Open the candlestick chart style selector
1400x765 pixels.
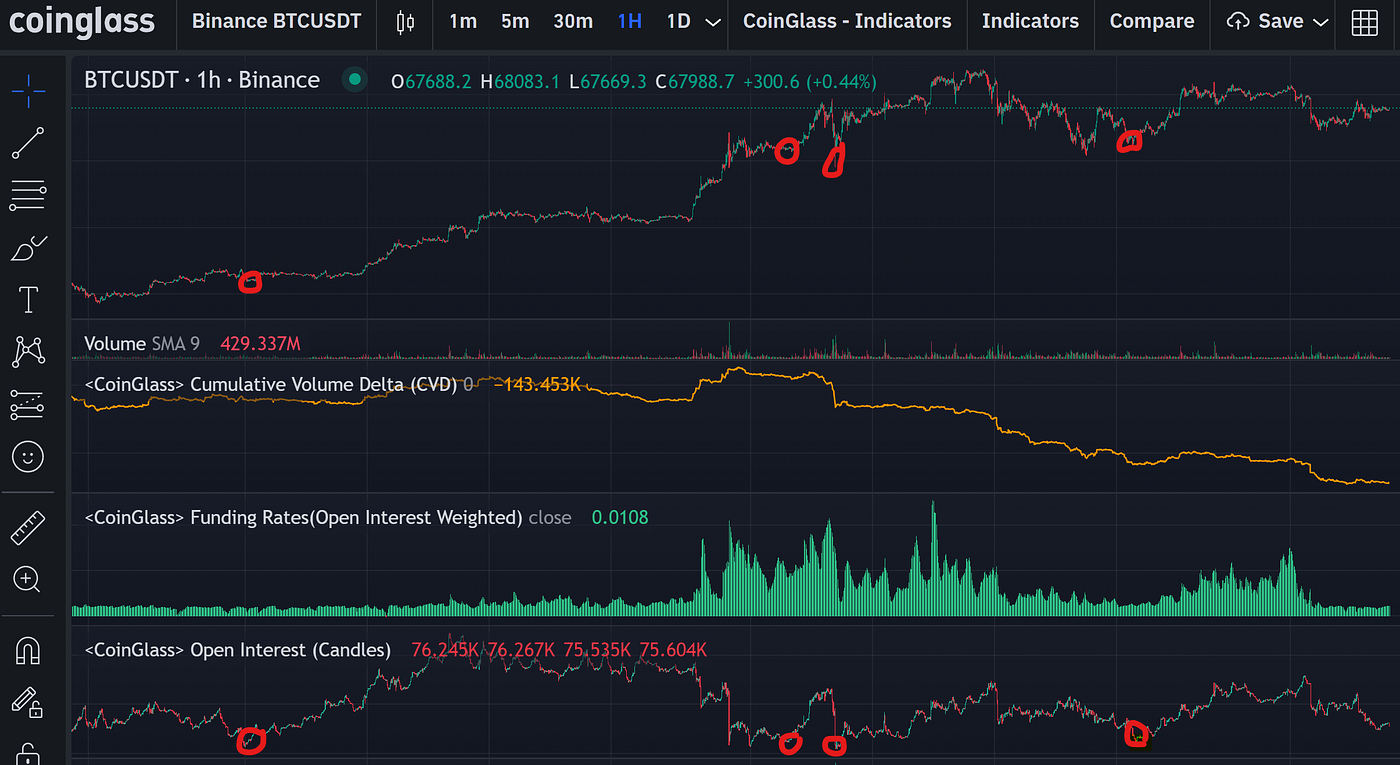[405, 22]
